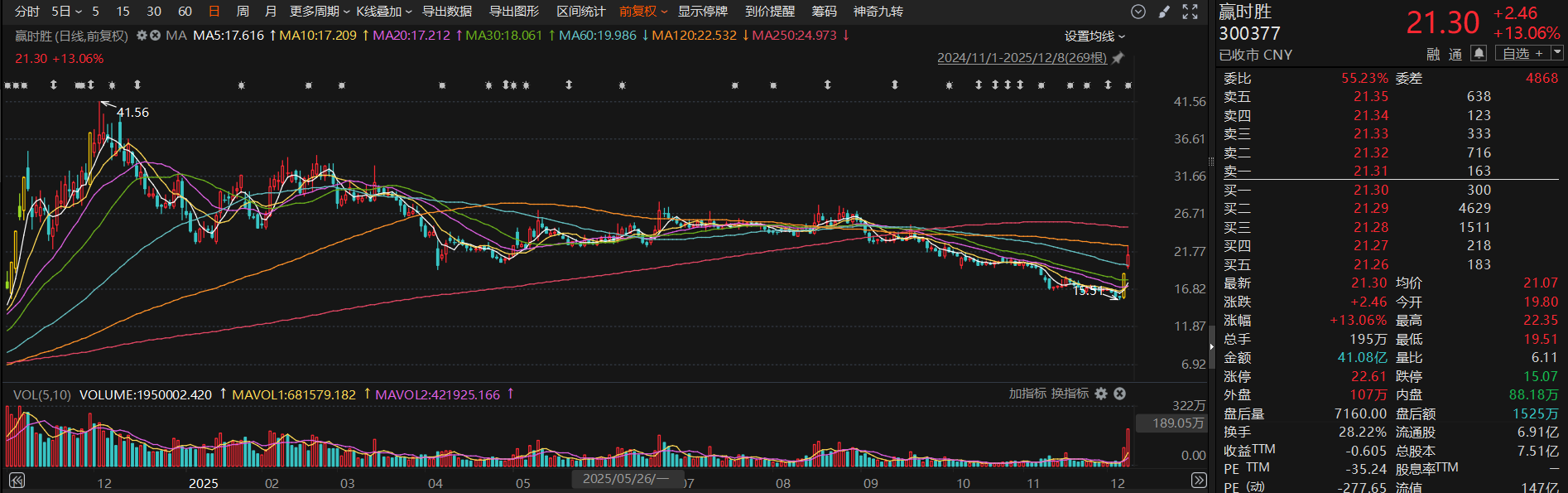Expand 设置均线 moving average settings

[1094, 36]
